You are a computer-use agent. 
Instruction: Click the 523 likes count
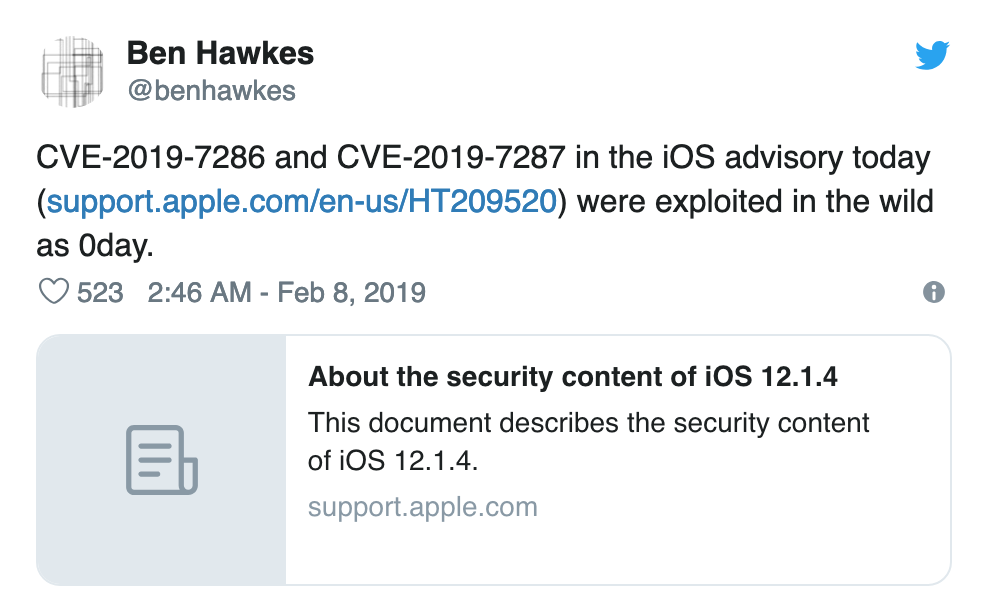[x=100, y=292]
